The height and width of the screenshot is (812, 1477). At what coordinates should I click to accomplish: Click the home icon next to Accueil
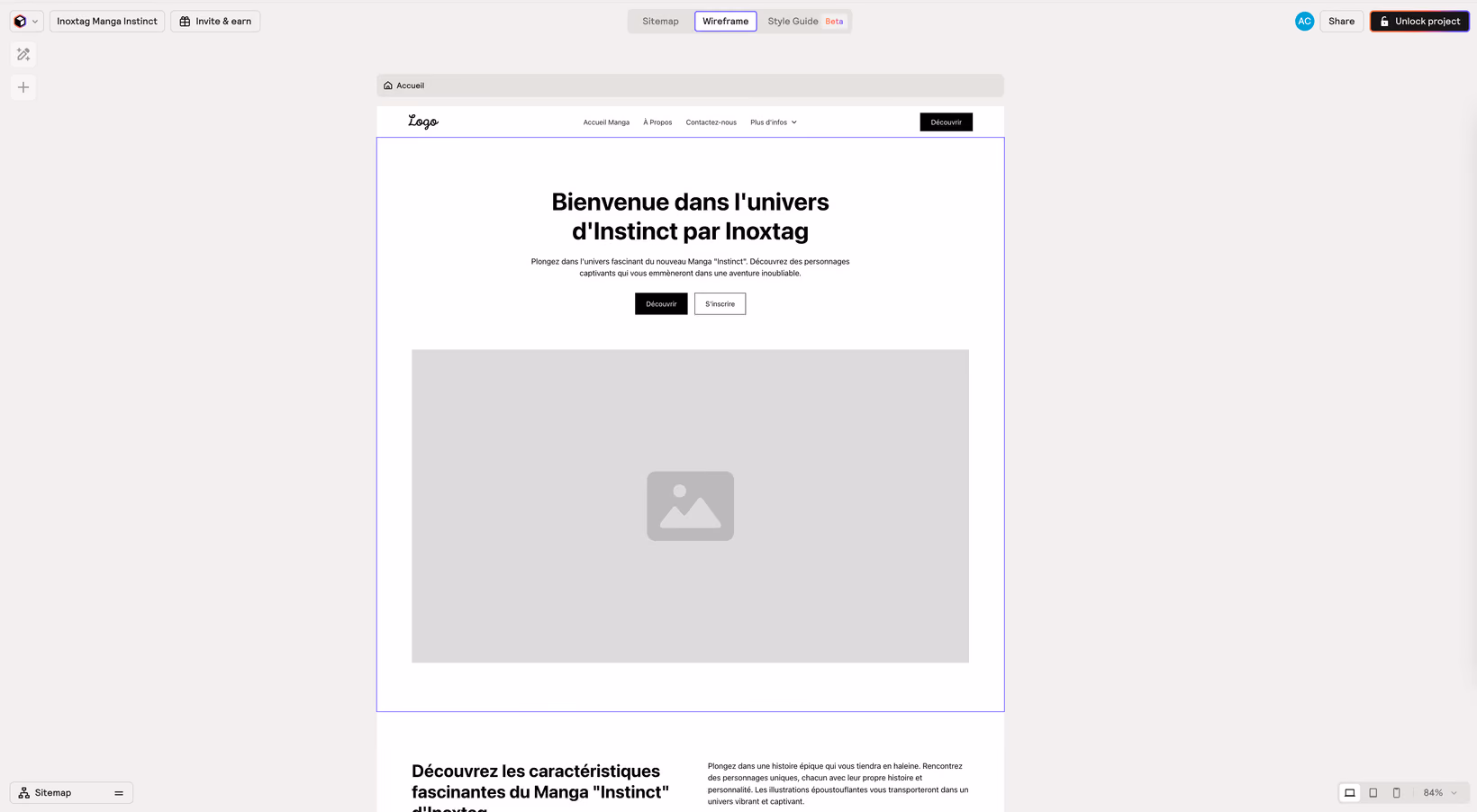click(388, 86)
